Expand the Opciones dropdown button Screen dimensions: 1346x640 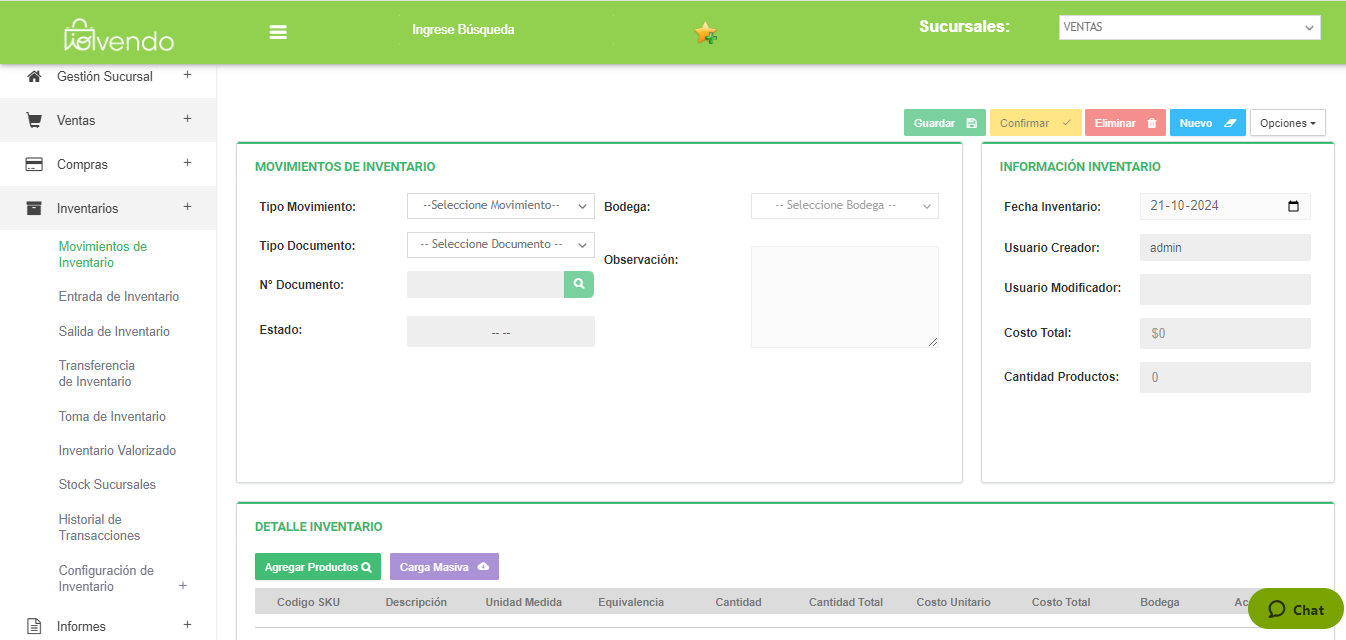click(x=1287, y=123)
